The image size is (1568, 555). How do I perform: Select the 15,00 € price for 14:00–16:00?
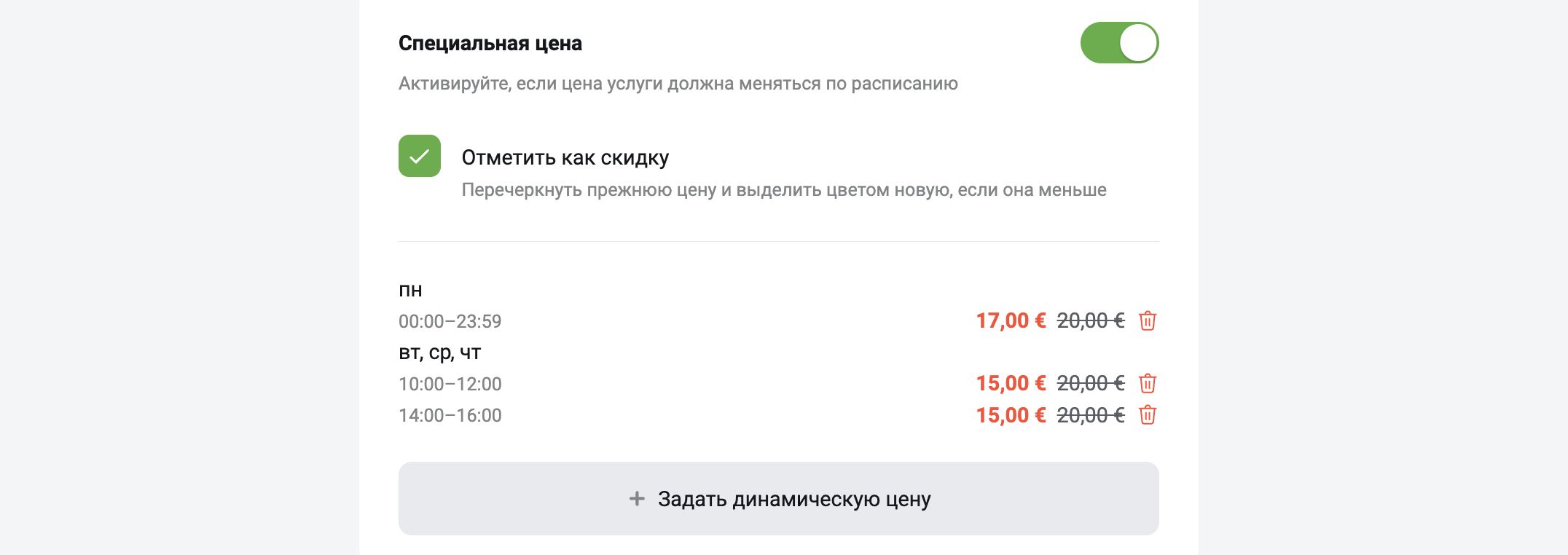[x=1011, y=415]
